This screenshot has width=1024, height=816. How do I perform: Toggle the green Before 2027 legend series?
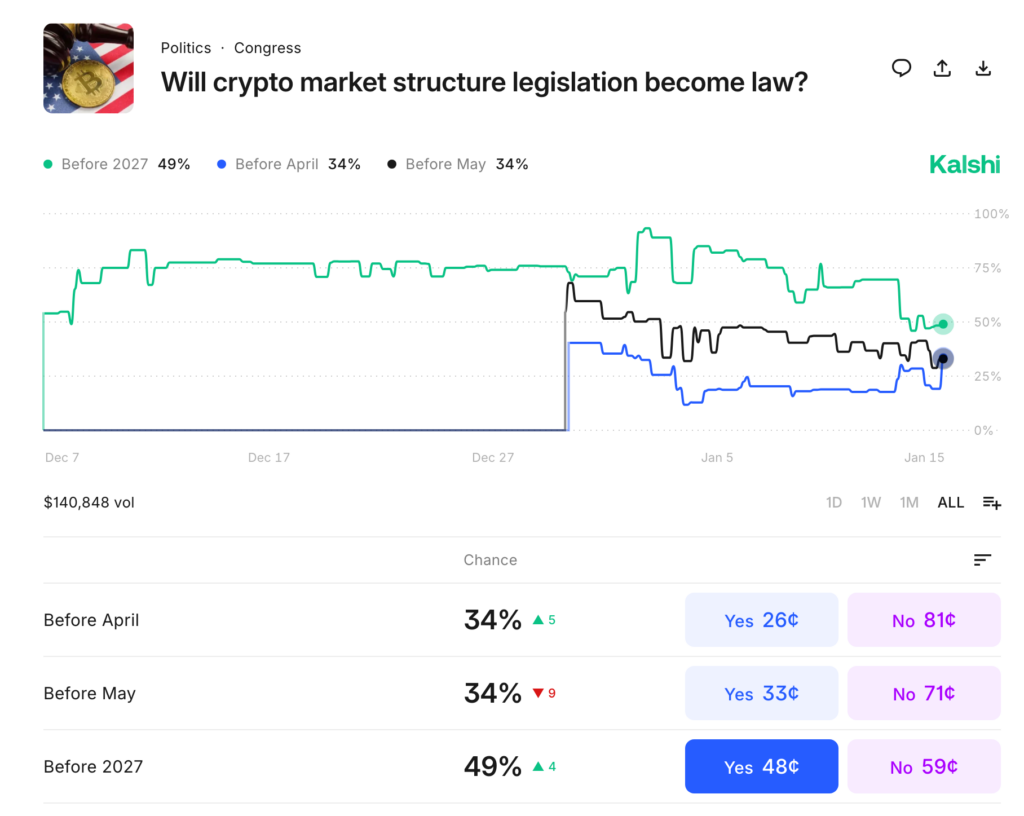pyautogui.click(x=117, y=164)
